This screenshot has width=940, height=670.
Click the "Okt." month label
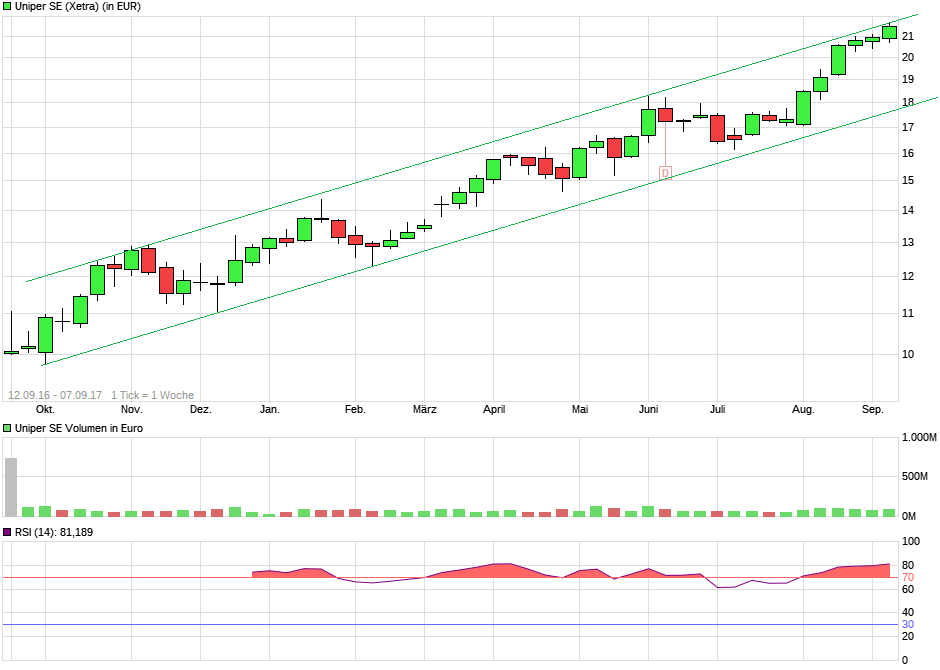coord(46,409)
